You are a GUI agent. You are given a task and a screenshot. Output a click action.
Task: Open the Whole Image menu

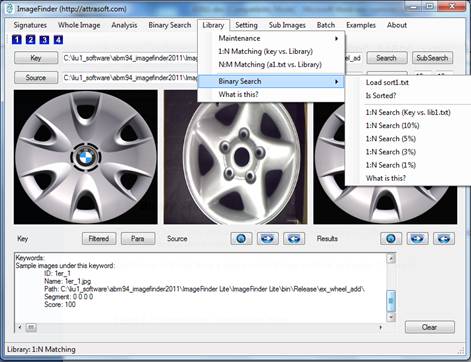point(79,25)
